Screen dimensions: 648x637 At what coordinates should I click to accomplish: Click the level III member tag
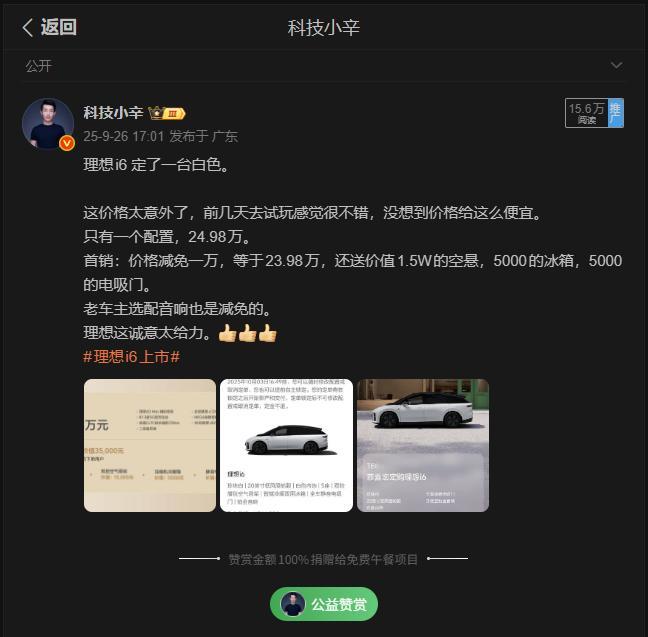(174, 113)
